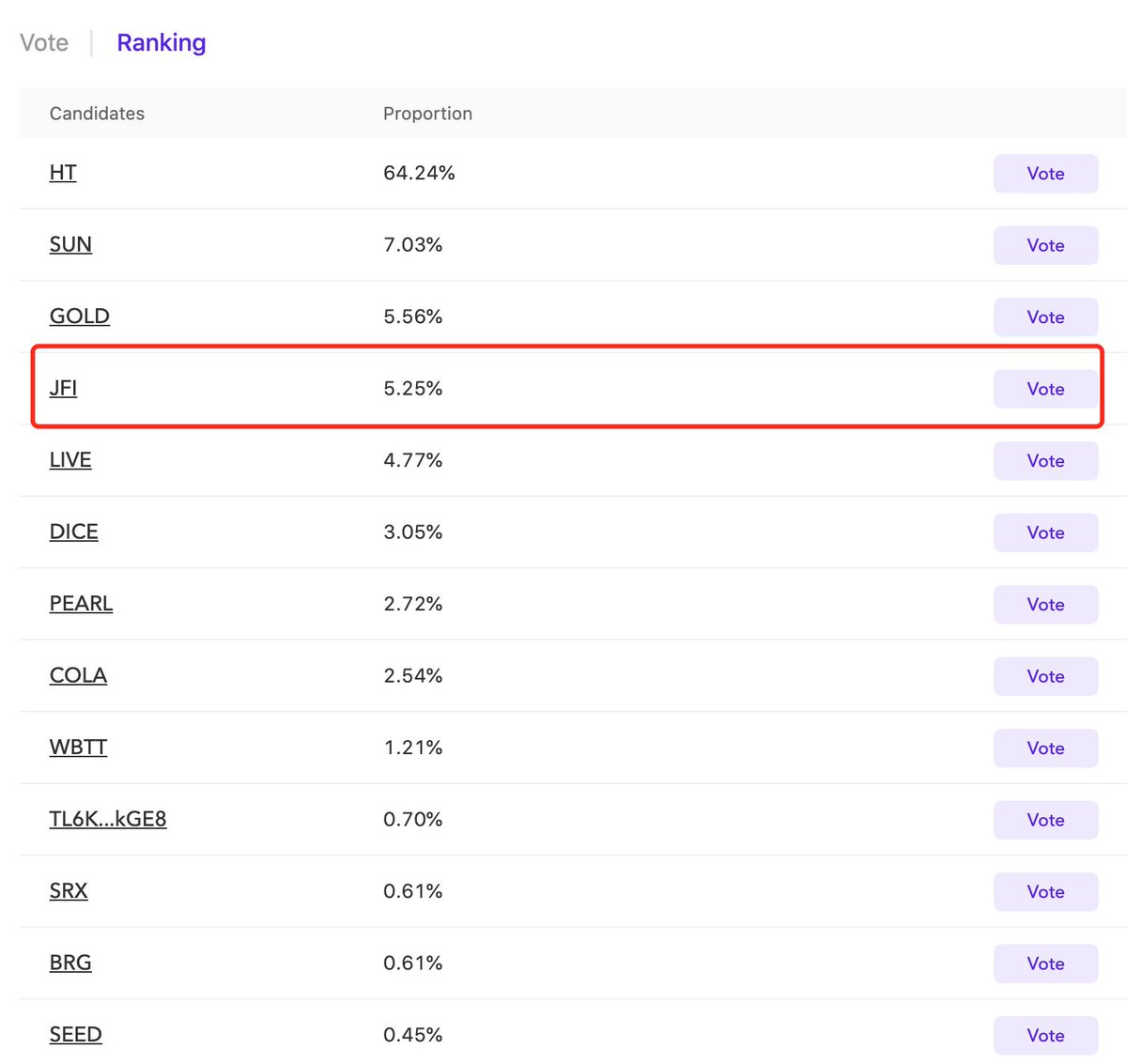Screen dimensions: 1127x1064
Task: Select the 5.56% proportion value
Action: 413,316
